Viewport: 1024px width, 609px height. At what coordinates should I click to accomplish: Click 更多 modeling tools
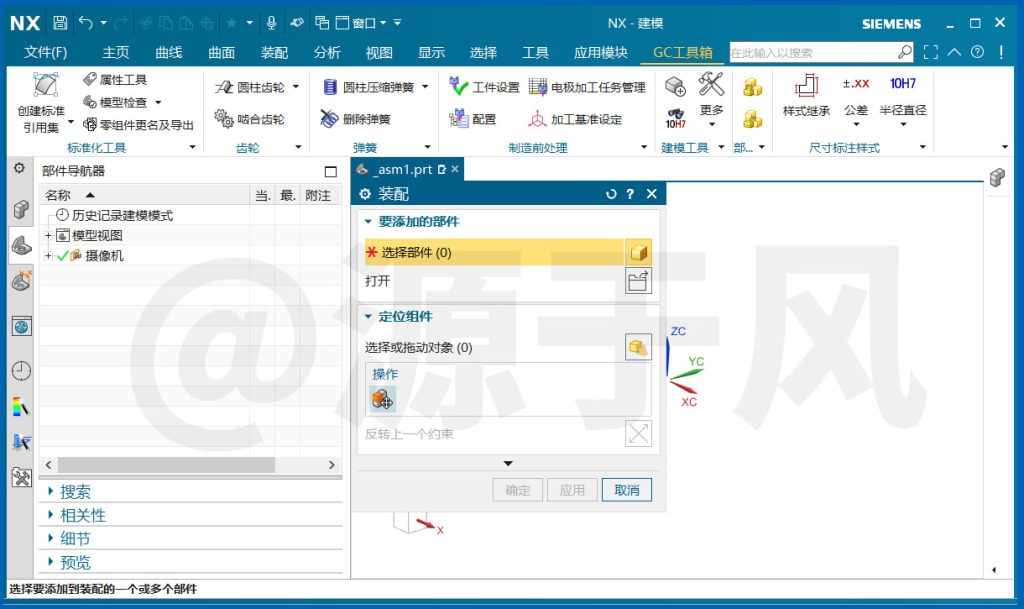pos(711,99)
